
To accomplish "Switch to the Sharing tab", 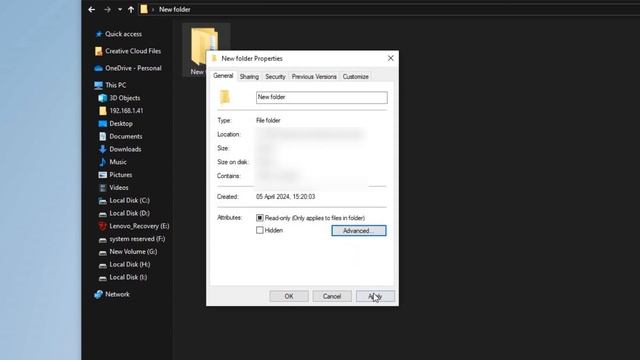I will pos(249,77).
